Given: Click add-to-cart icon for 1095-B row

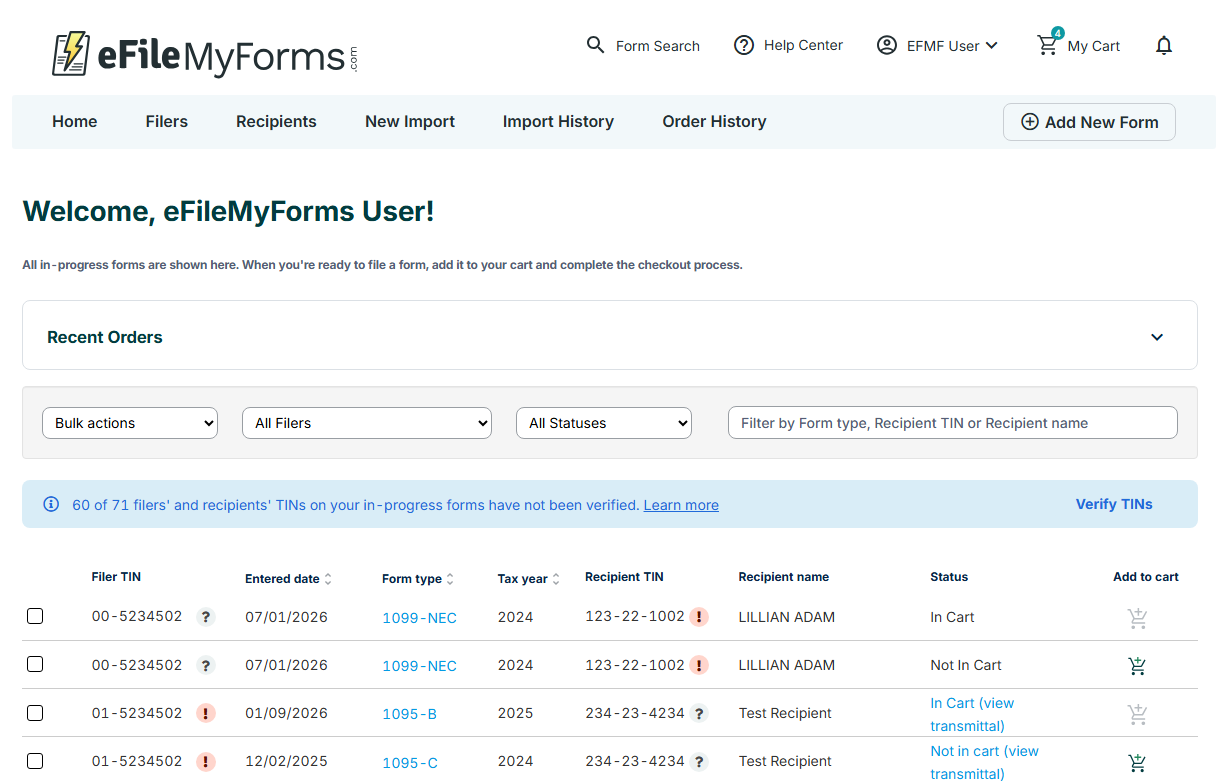Looking at the screenshot, I should click(1137, 714).
